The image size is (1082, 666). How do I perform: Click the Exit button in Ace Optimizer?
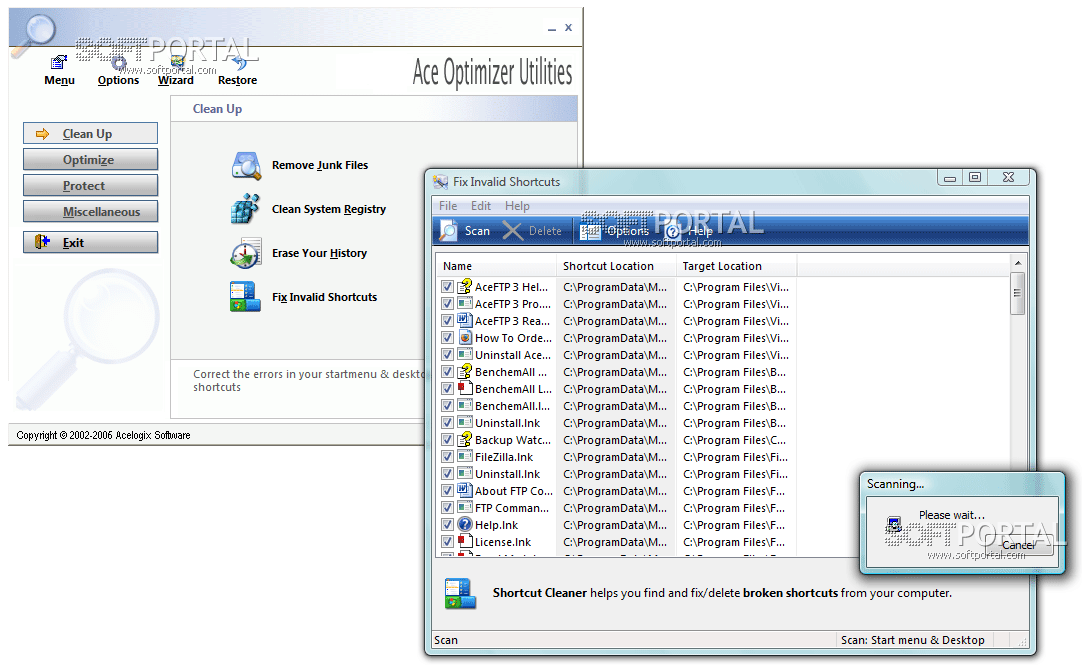[x=90, y=242]
